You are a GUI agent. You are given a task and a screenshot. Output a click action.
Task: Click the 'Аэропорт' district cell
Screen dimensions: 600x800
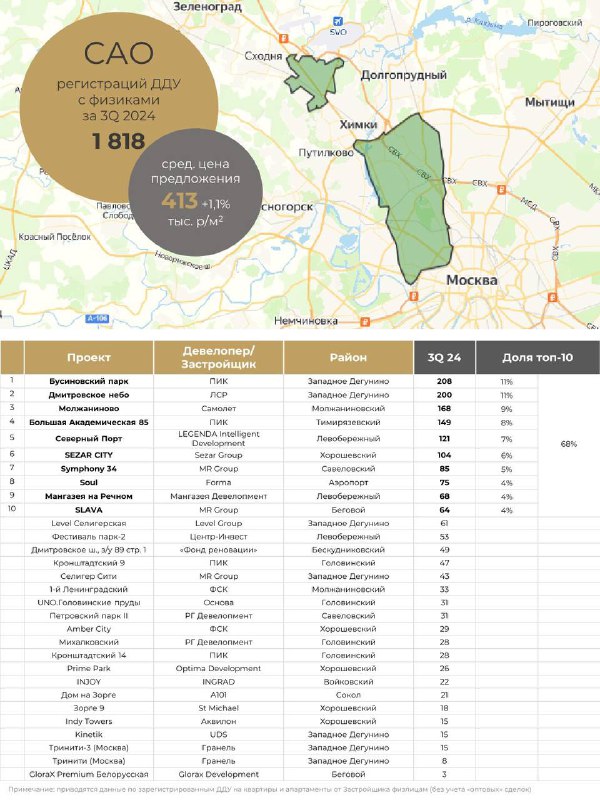348,482
